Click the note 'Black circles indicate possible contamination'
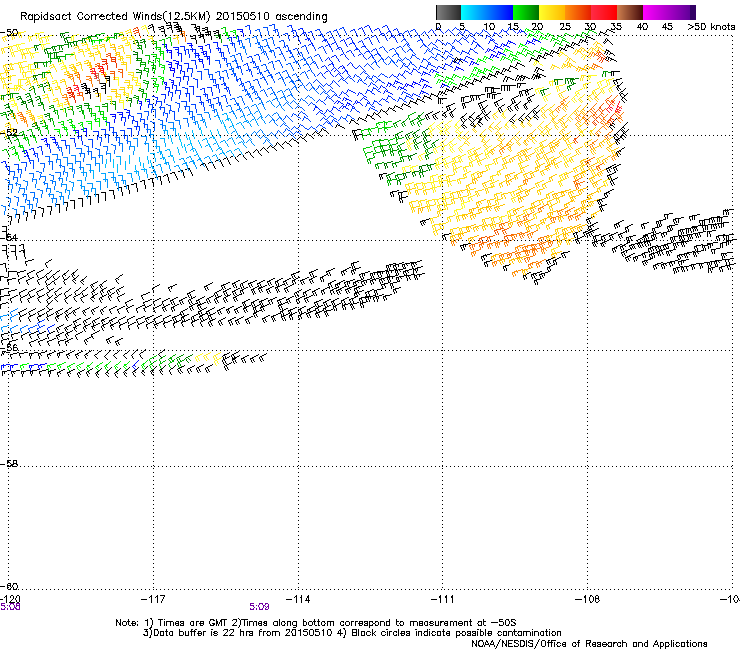This screenshot has width=740, height=650. click(457, 633)
